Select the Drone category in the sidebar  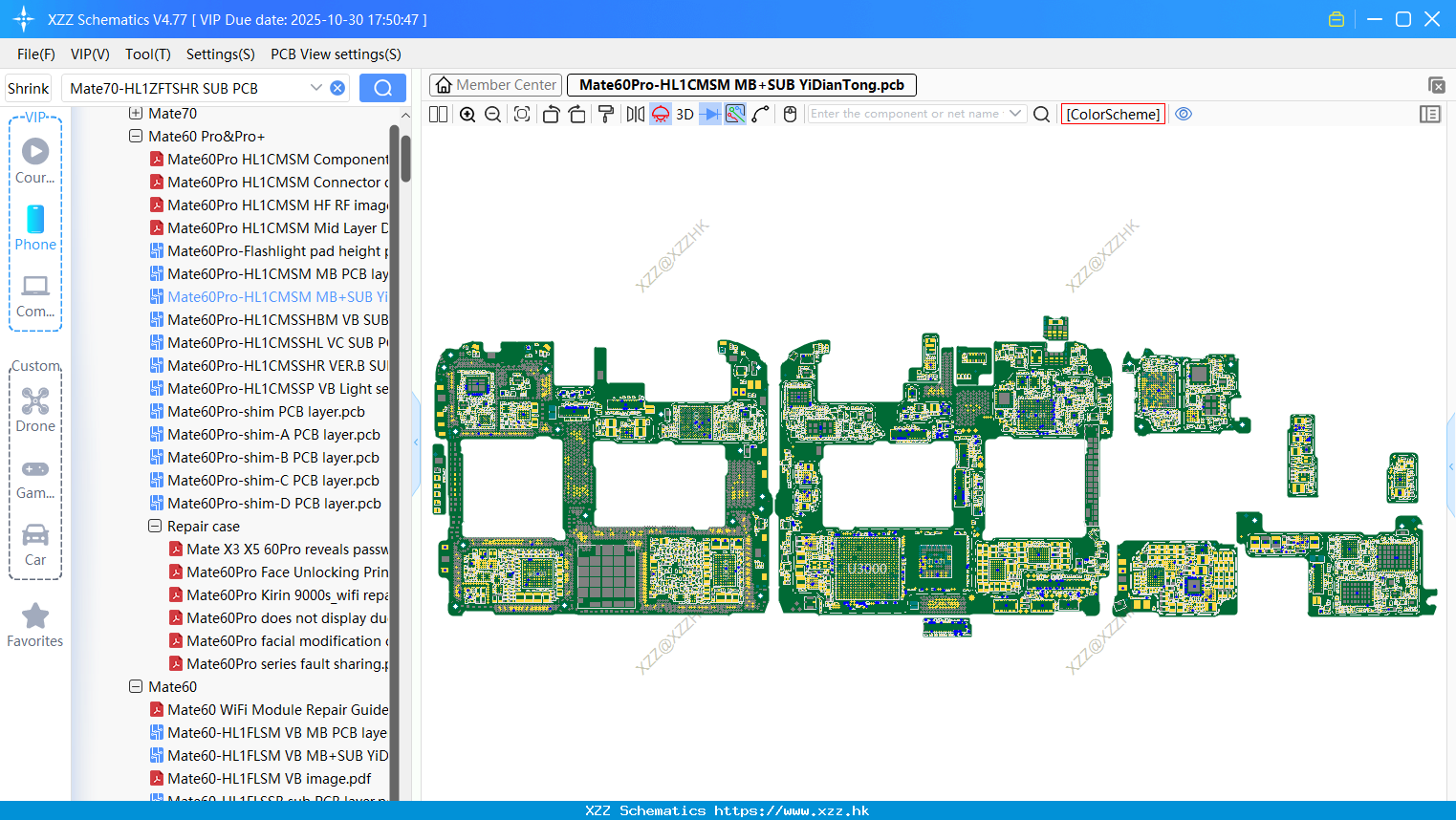click(x=35, y=410)
